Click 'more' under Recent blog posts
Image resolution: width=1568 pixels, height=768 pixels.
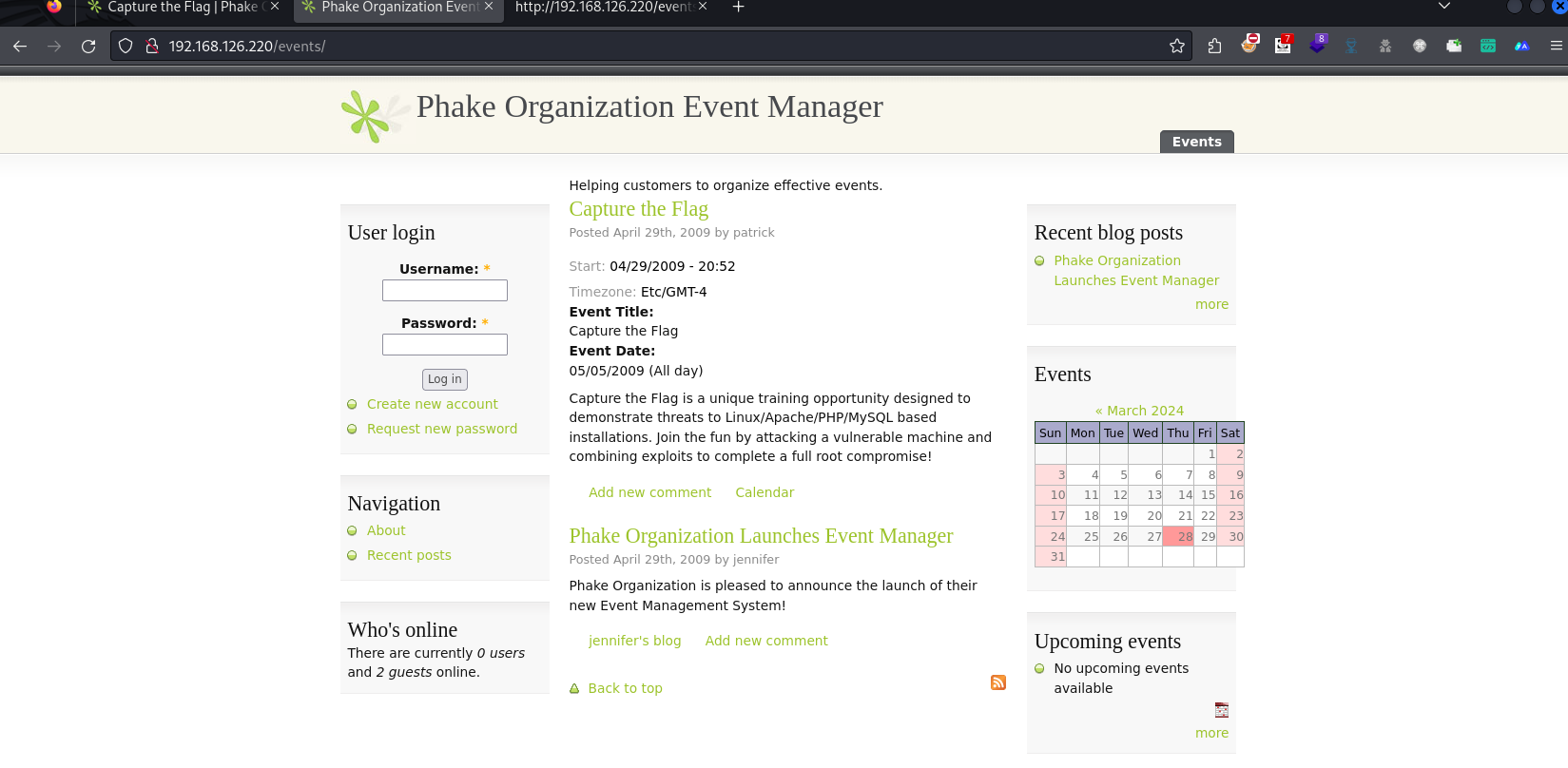tap(1211, 304)
